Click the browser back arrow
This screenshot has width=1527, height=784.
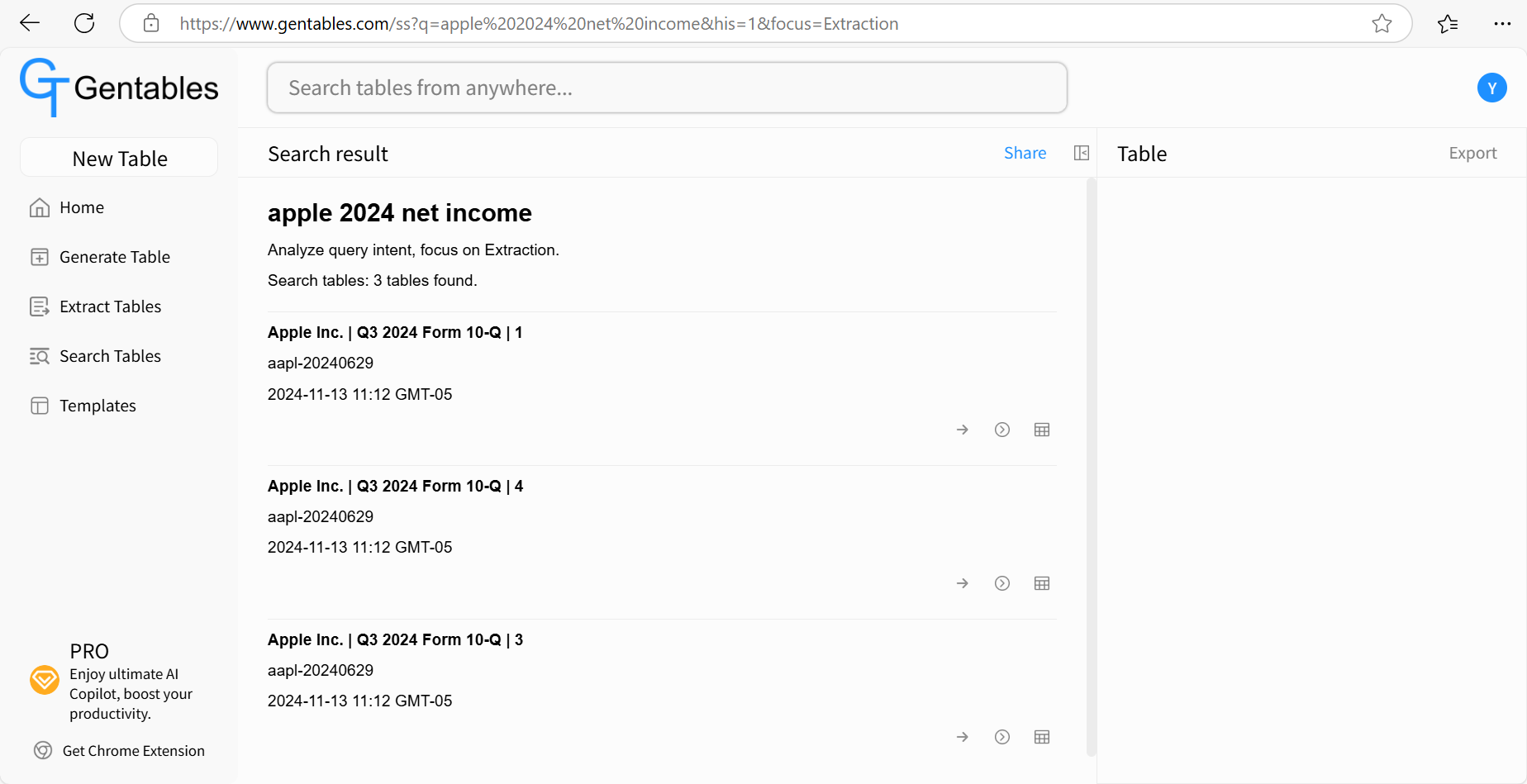click(x=30, y=23)
